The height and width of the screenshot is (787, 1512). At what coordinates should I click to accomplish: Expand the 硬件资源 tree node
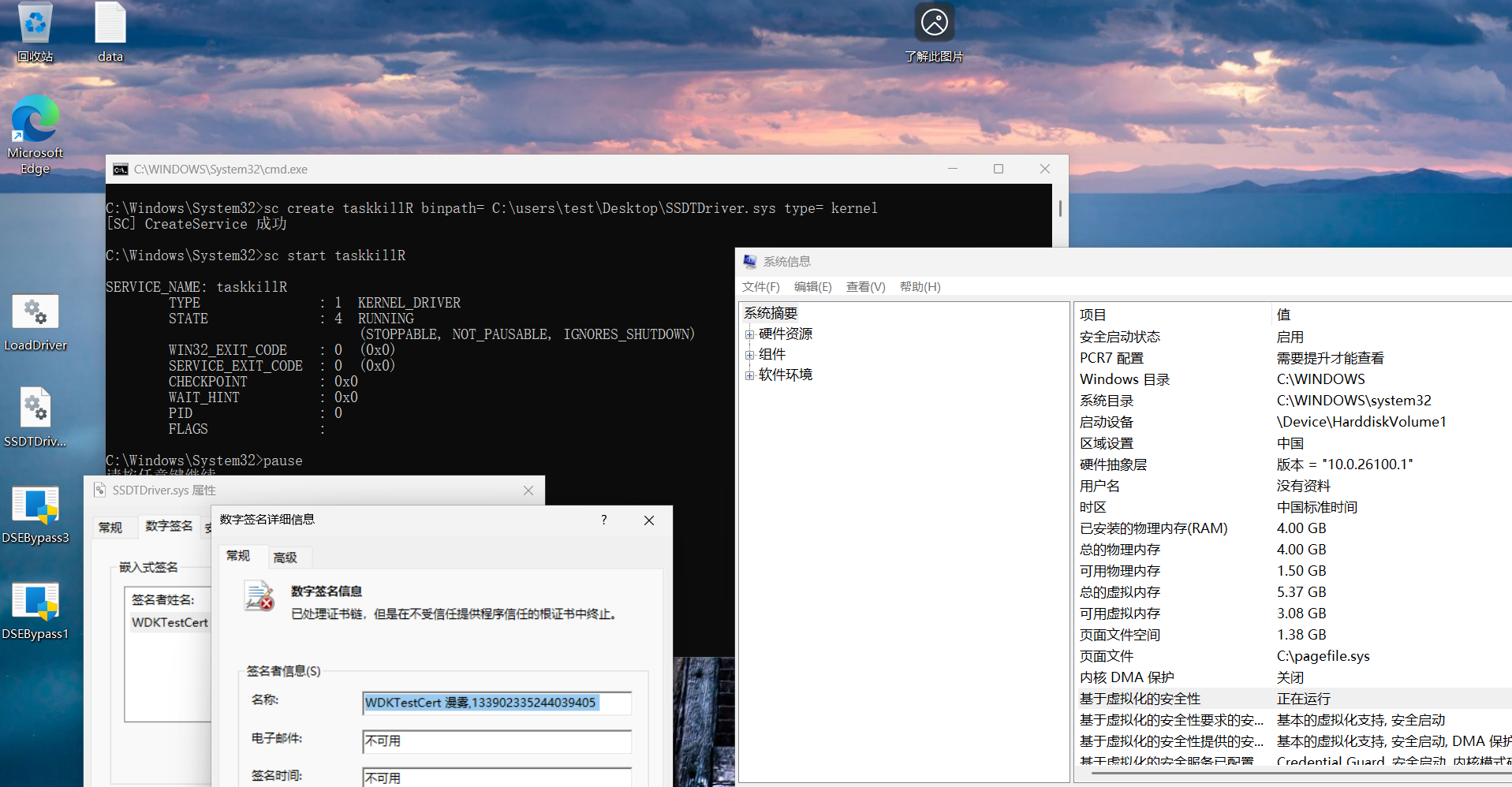[749, 334]
